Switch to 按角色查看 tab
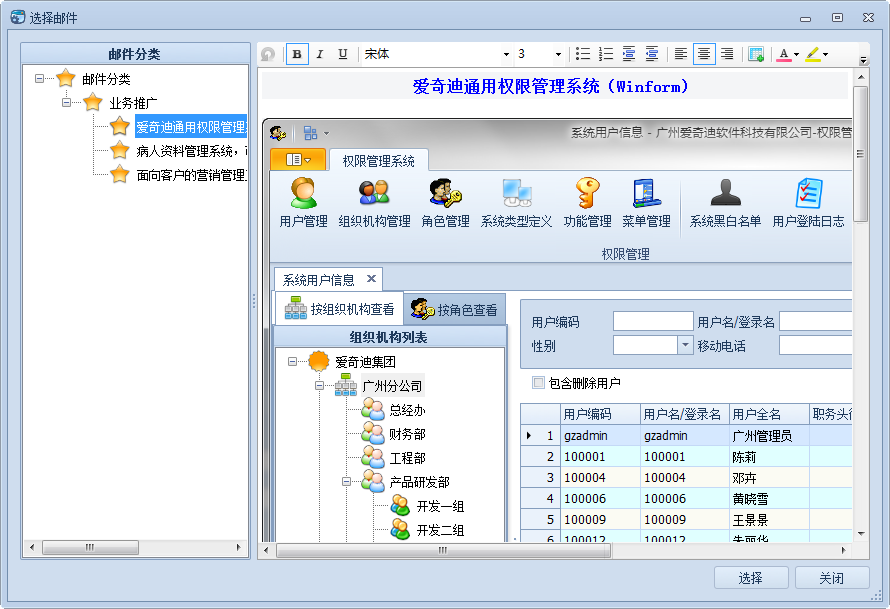 point(454,310)
